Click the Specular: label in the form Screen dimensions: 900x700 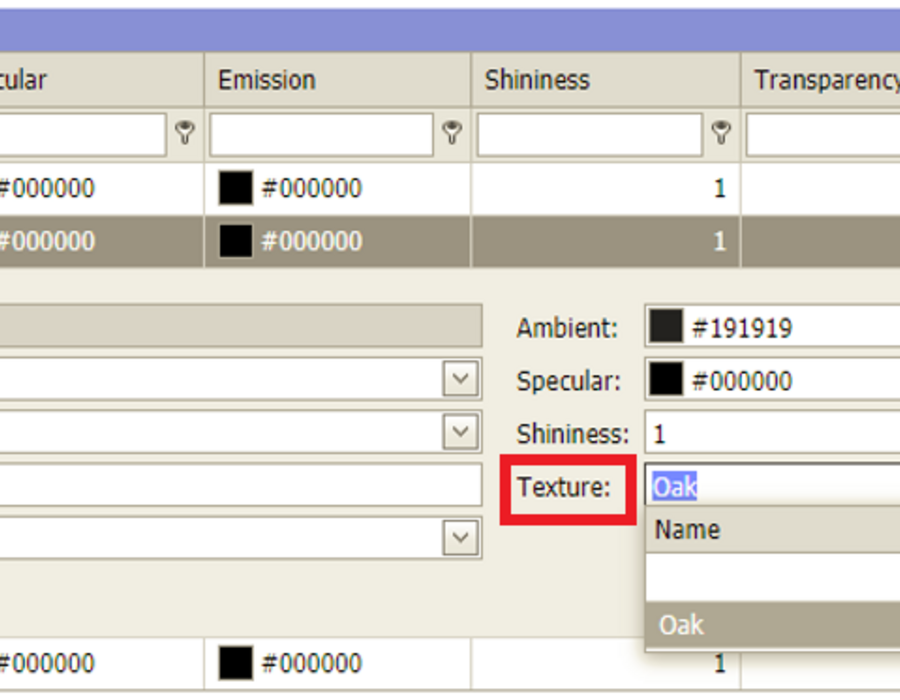point(569,381)
